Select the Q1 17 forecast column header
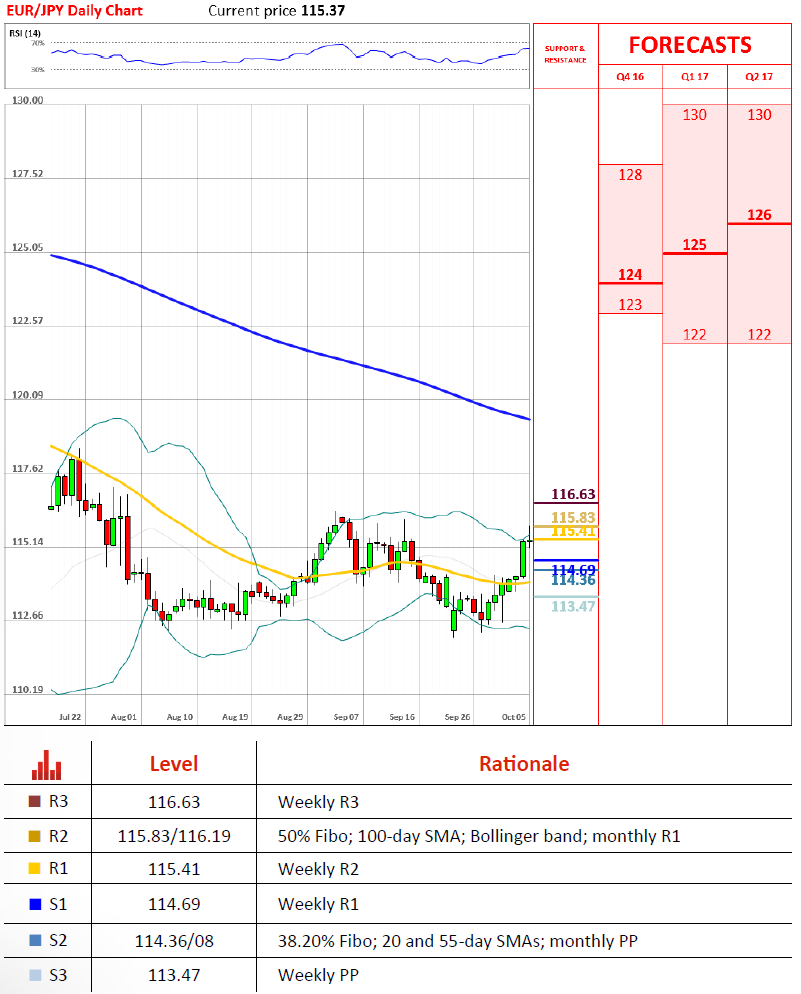The image size is (801, 994). tap(694, 76)
